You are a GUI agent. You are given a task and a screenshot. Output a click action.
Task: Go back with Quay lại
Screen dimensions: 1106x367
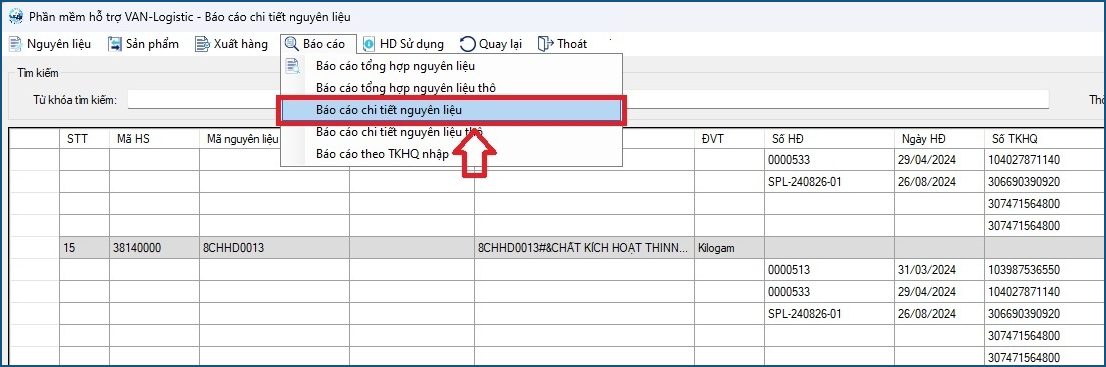(x=491, y=44)
